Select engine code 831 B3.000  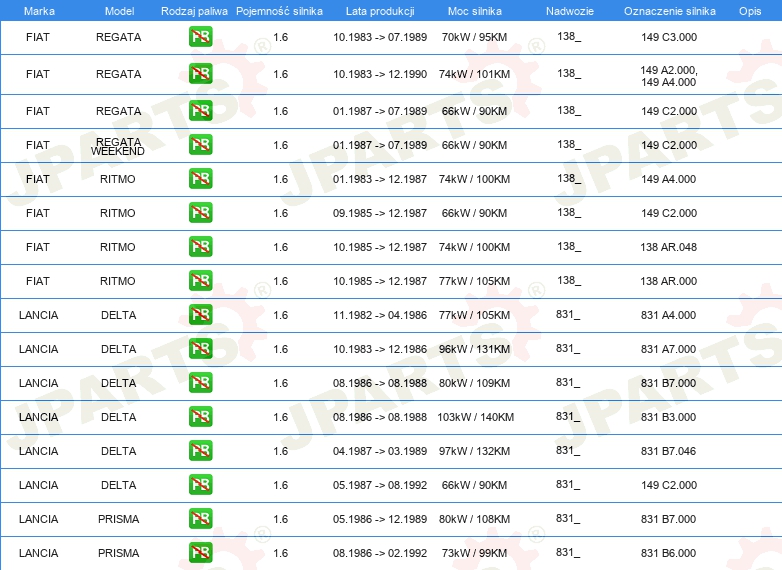tap(668, 416)
